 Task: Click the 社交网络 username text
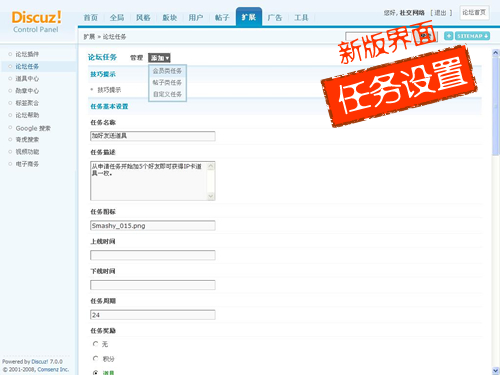(412, 13)
